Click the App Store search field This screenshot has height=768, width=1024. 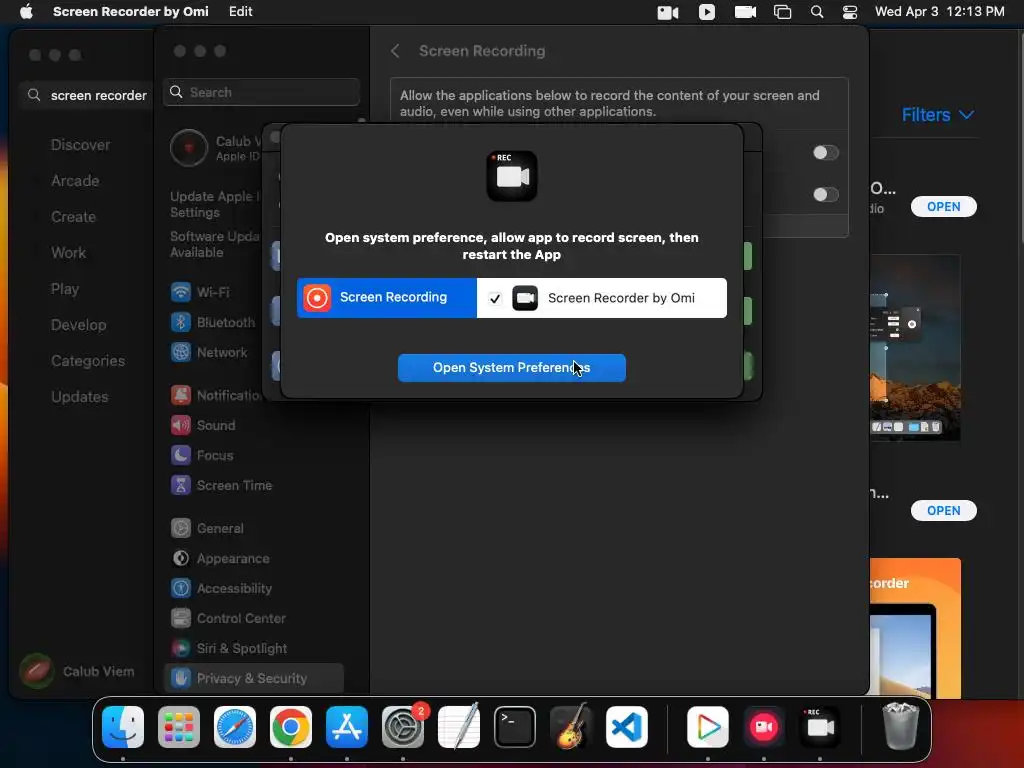point(87,95)
